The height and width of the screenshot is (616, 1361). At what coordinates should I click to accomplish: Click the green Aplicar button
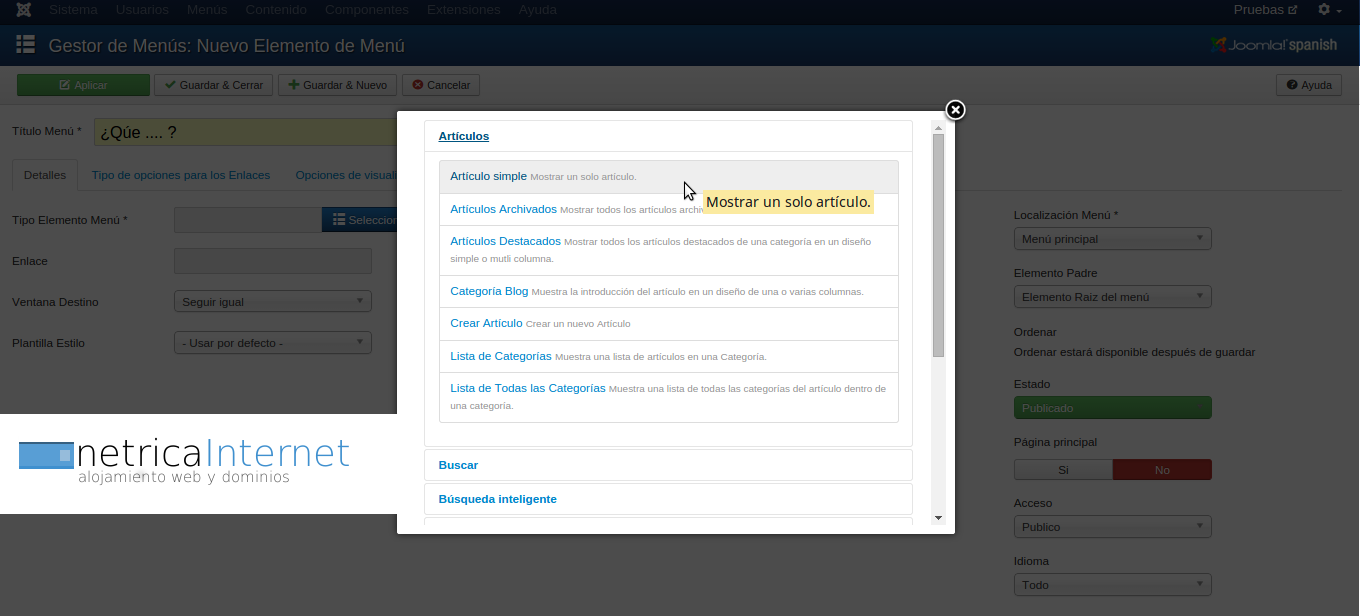pyautogui.click(x=83, y=85)
